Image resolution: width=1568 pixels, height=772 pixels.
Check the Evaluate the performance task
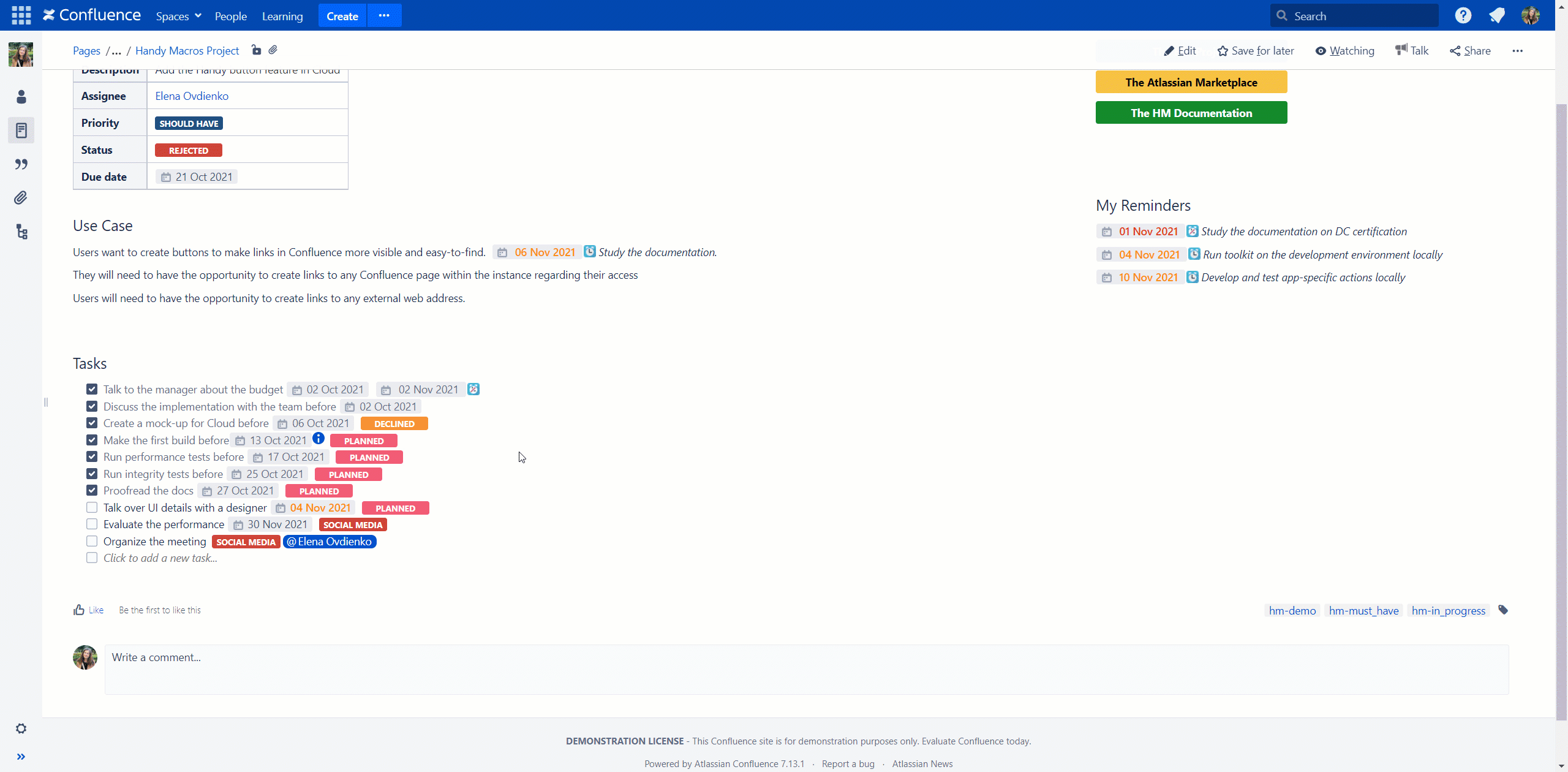click(x=92, y=524)
